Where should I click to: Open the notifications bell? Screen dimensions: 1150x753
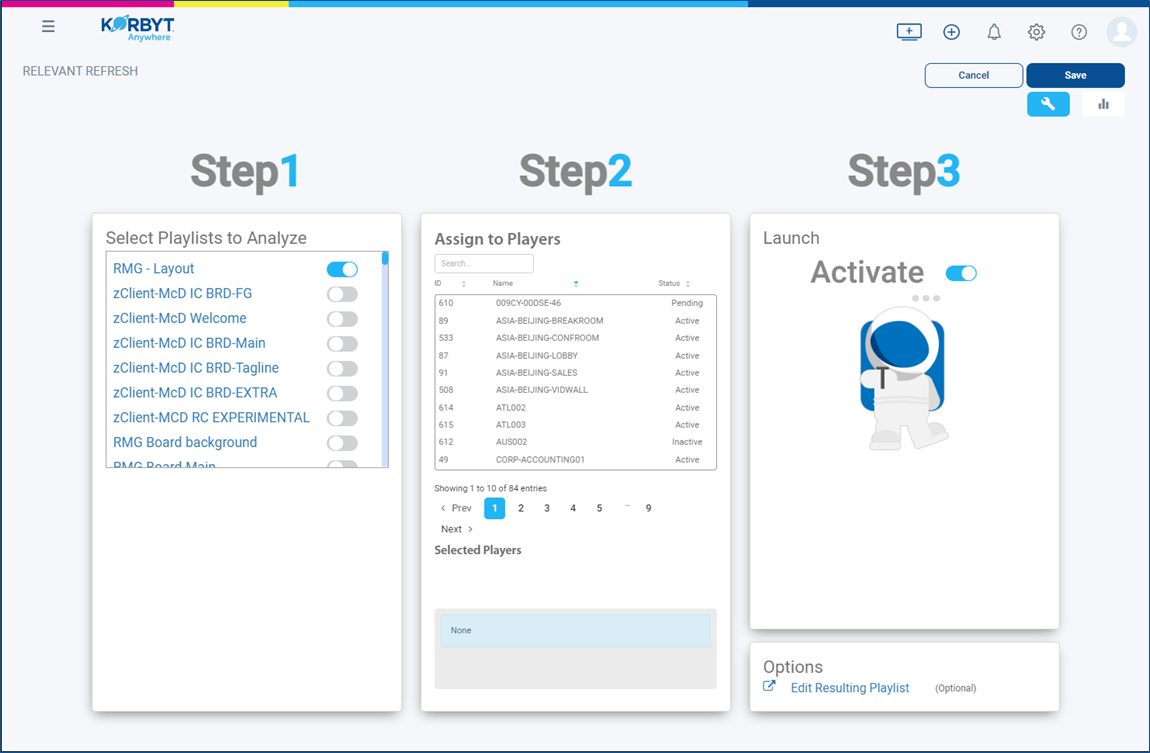click(994, 32)
